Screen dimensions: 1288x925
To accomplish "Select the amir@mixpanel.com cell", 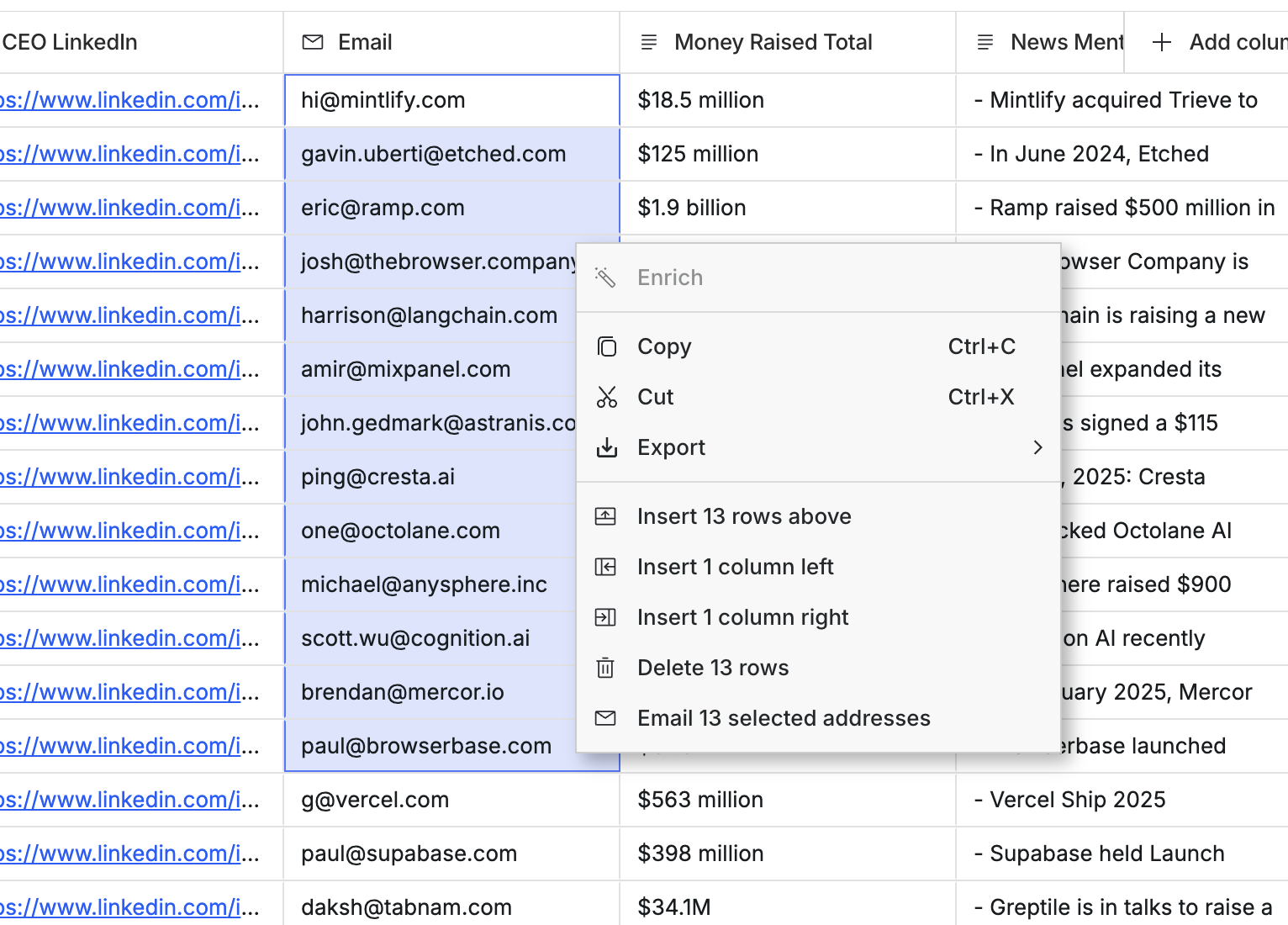I will [430, 369].
